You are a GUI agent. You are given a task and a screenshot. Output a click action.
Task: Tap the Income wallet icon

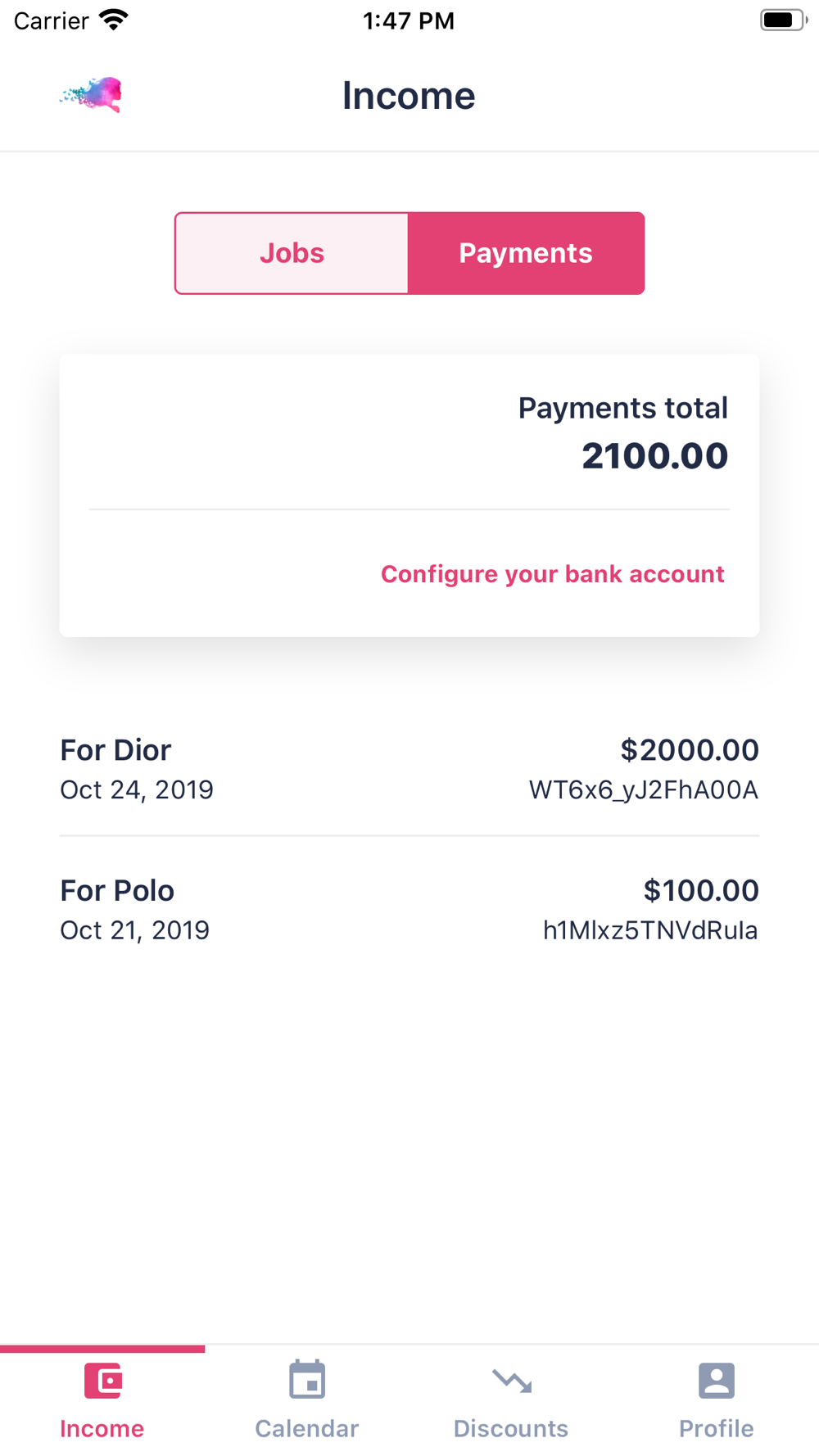tap(103, 1381)
